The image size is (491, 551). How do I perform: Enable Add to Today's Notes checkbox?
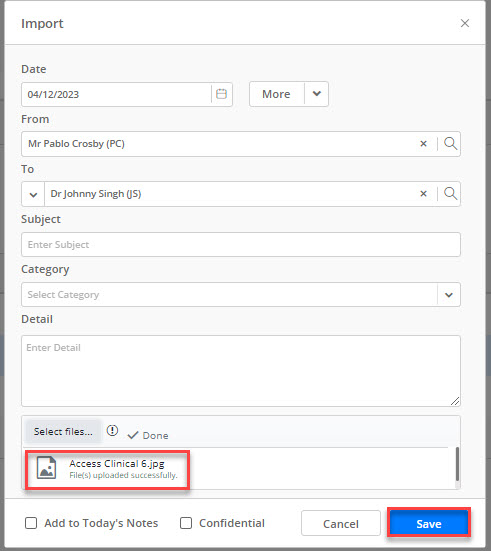[31, 523]
